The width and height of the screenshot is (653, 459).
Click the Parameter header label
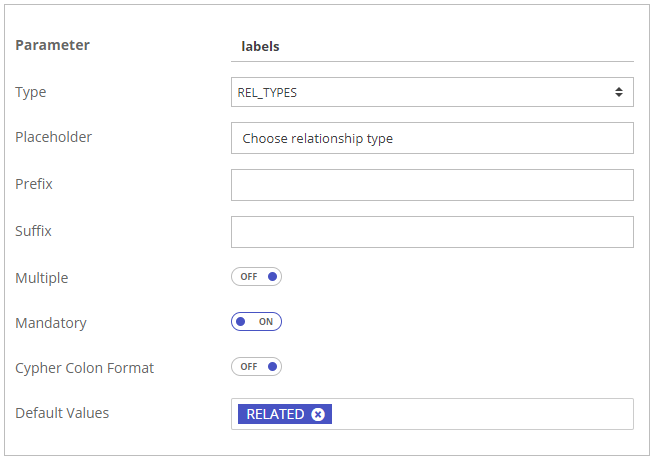tap(52, 45)
